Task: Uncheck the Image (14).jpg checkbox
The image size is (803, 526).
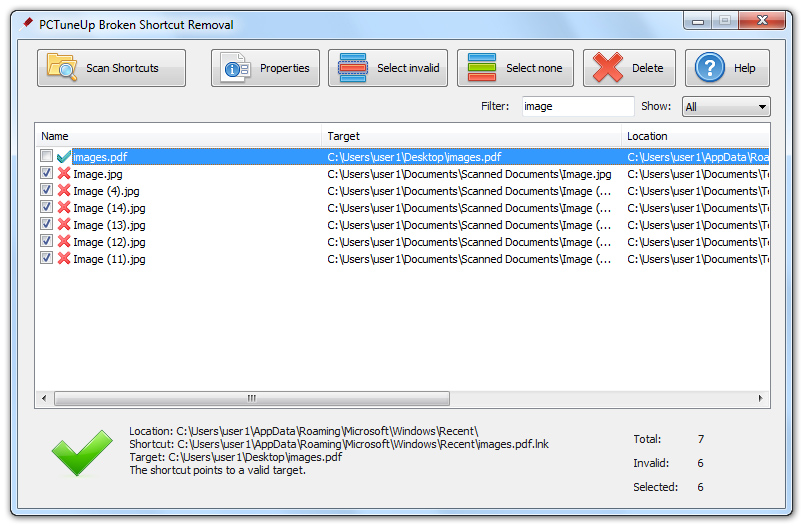Action: pos(46,207)
